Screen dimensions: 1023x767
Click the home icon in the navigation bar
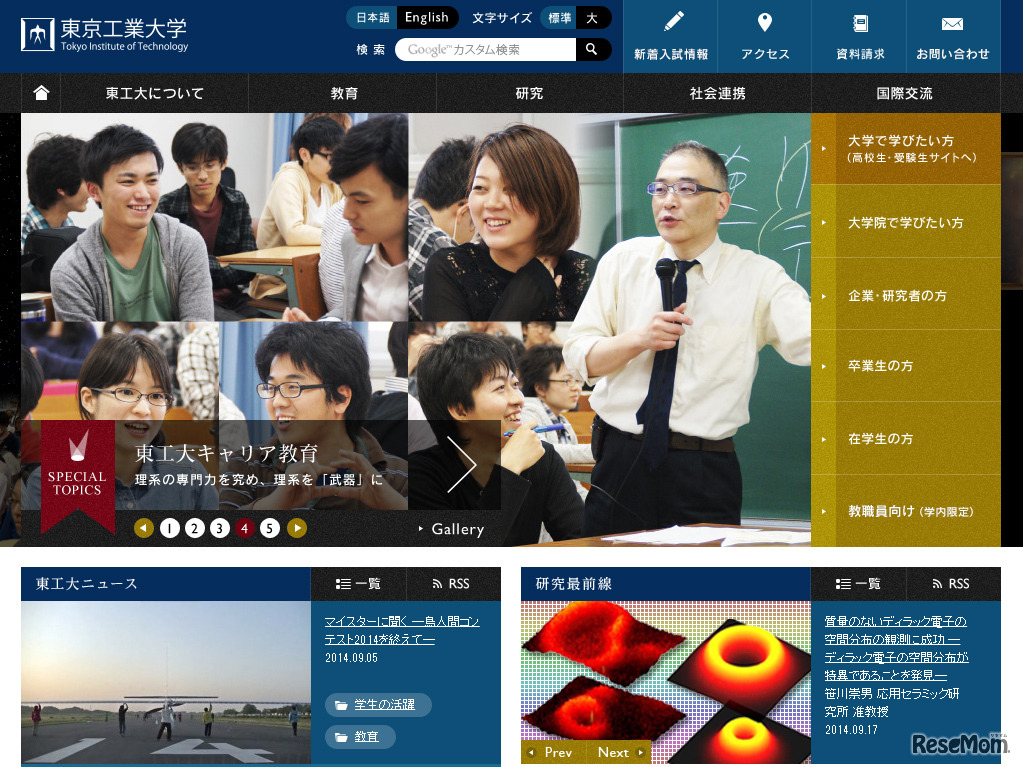point(39,92)
